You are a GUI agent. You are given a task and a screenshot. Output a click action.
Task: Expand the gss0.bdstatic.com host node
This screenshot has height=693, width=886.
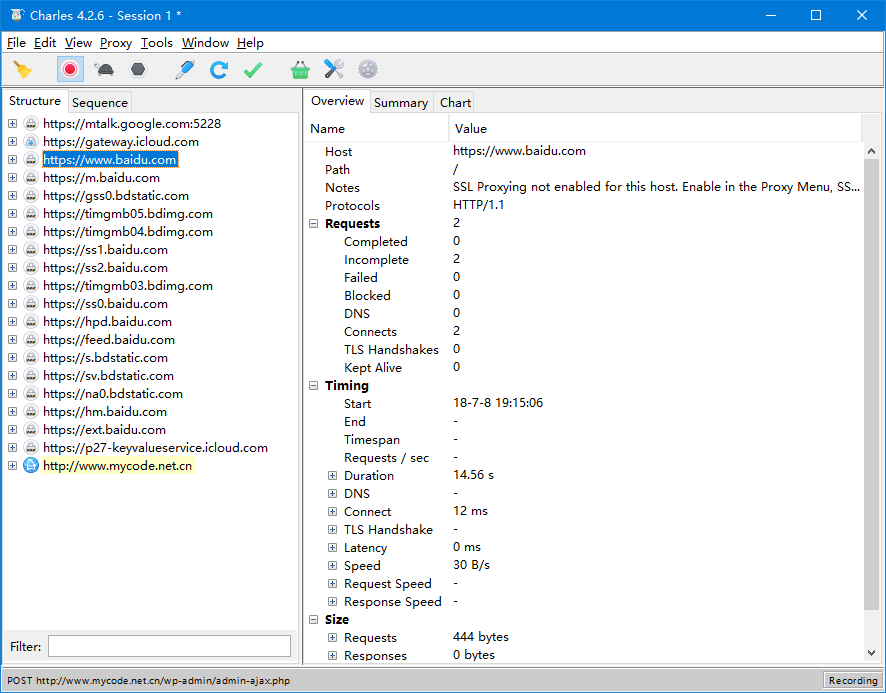click(x=12, y=196)
